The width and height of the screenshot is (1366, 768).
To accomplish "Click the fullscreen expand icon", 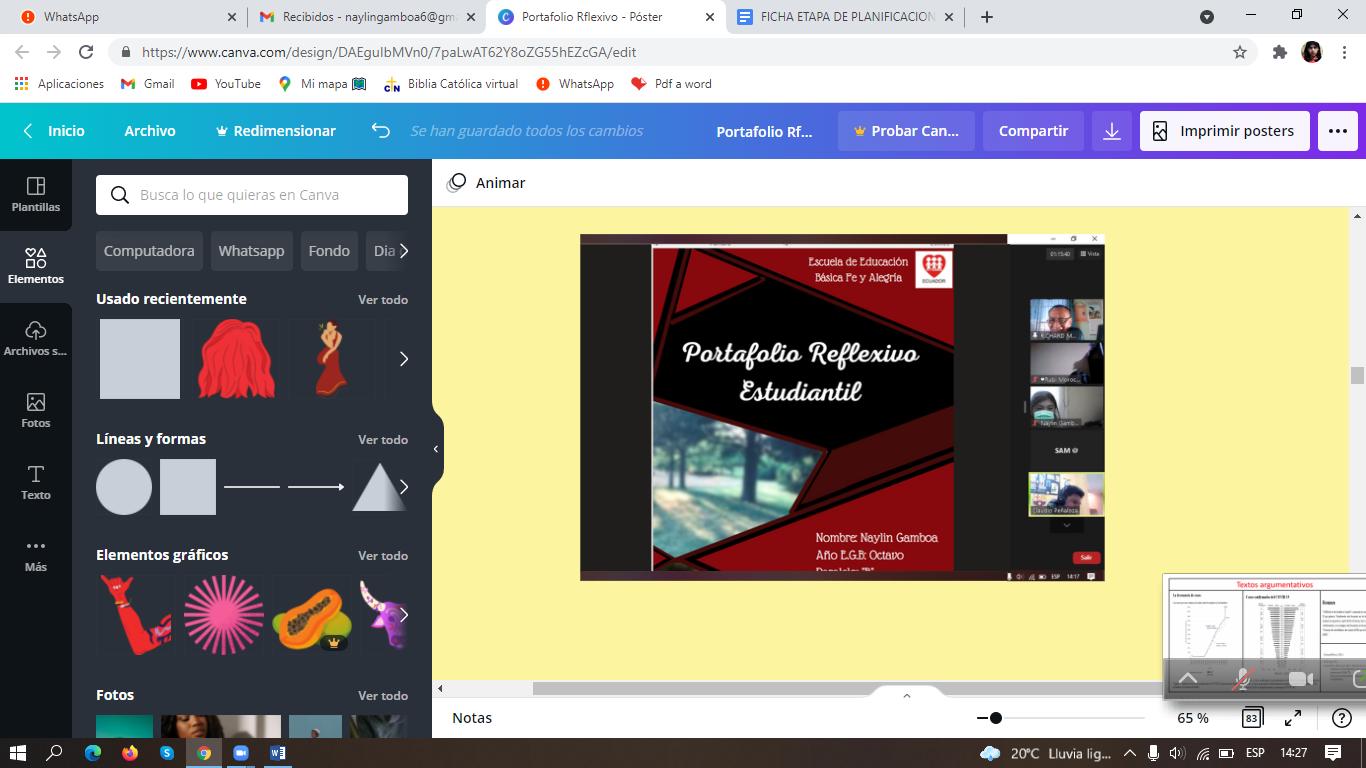I will (x=1293, y=718).
